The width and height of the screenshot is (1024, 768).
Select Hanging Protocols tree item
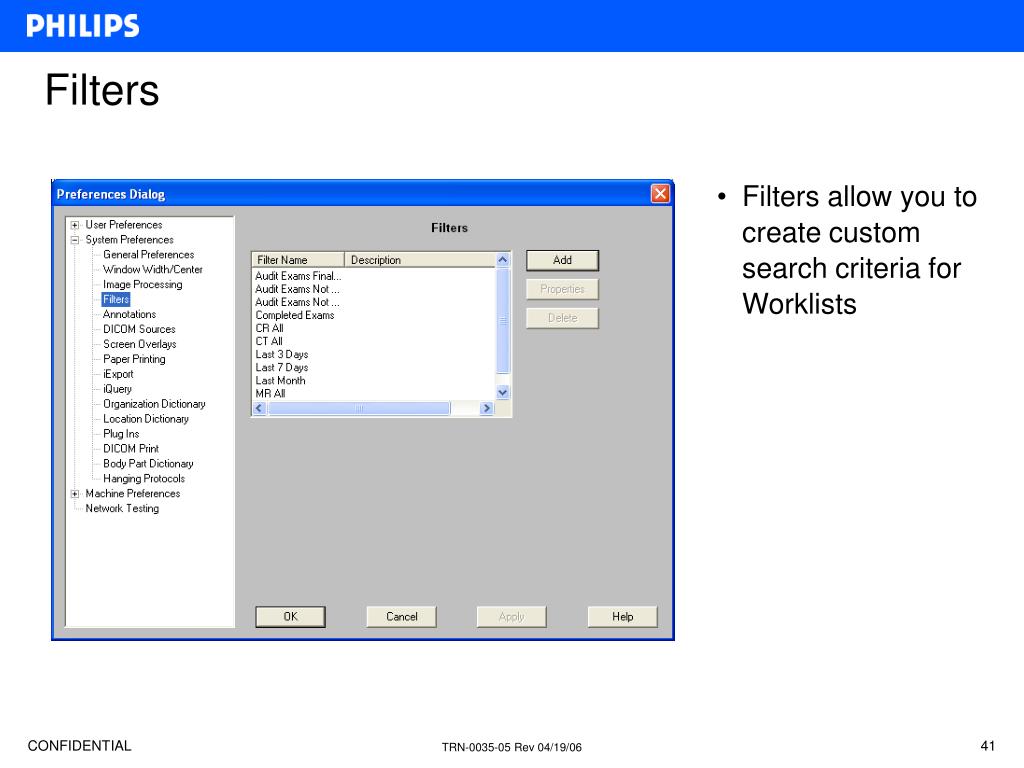coord(144,479)
